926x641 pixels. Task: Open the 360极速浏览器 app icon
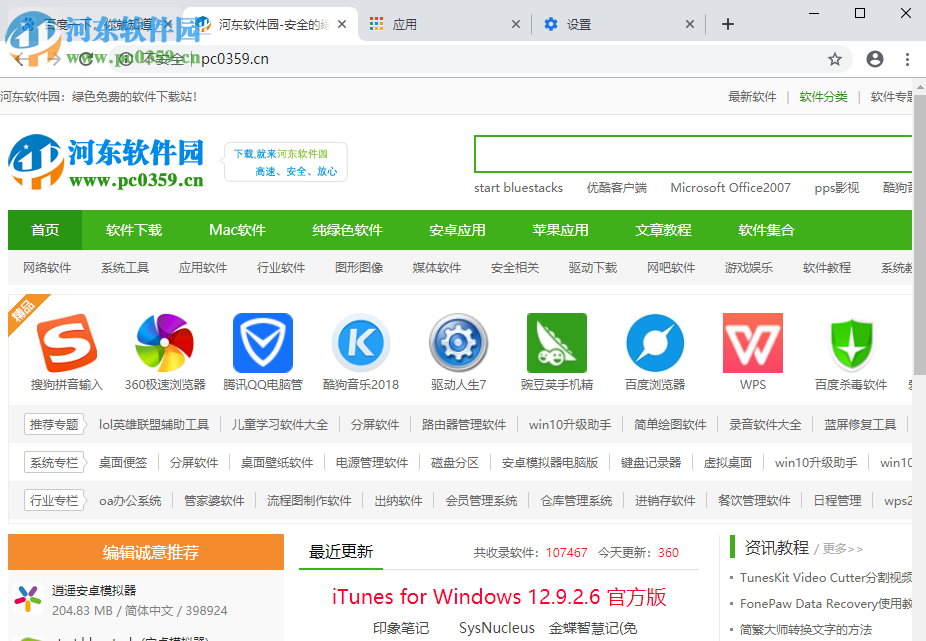point(165,343)
